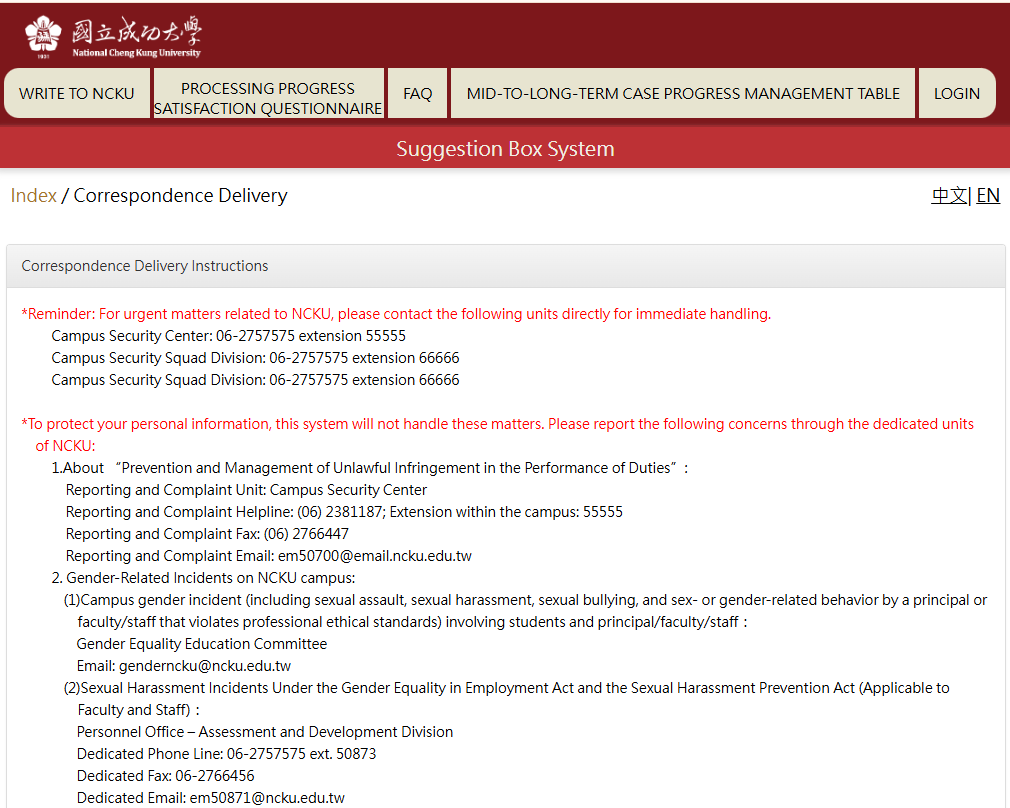Click the genderncku@ncku.edu.tw email address
The width and height of the screenshot is (1010, 808).
[x=205, y=666]
